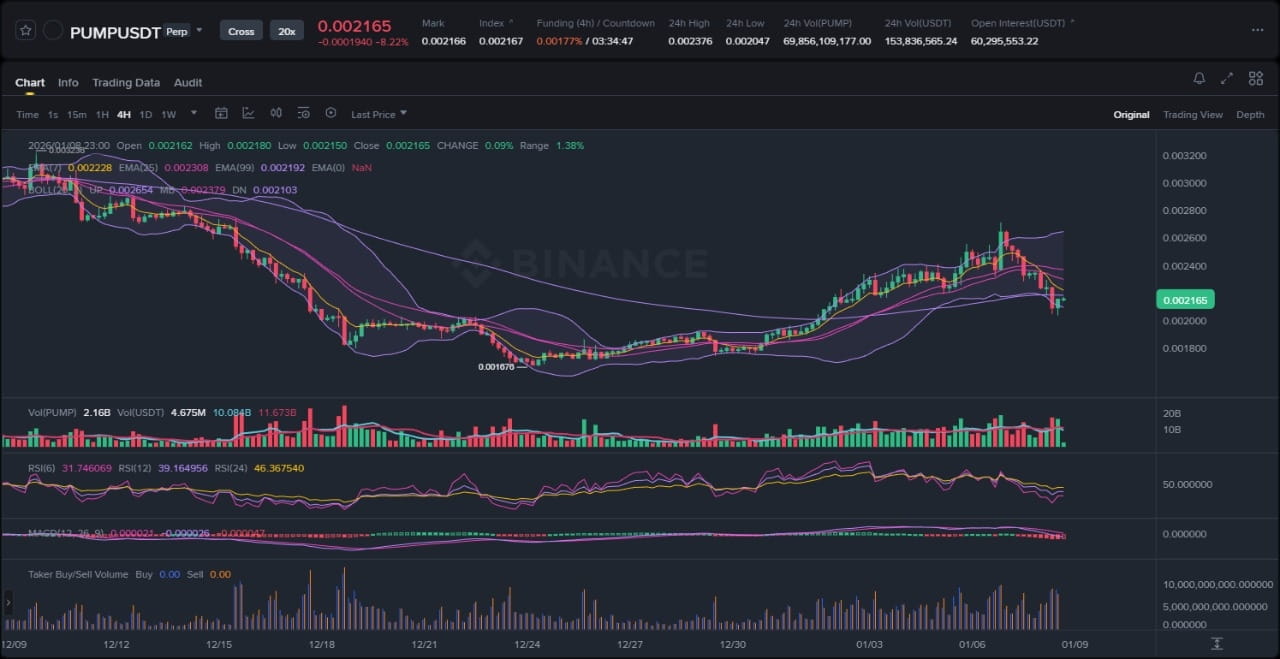
Task: Click the scroll-to-latest icon at bottom right
Action: pyautogui.click(x=1217, y=643)
